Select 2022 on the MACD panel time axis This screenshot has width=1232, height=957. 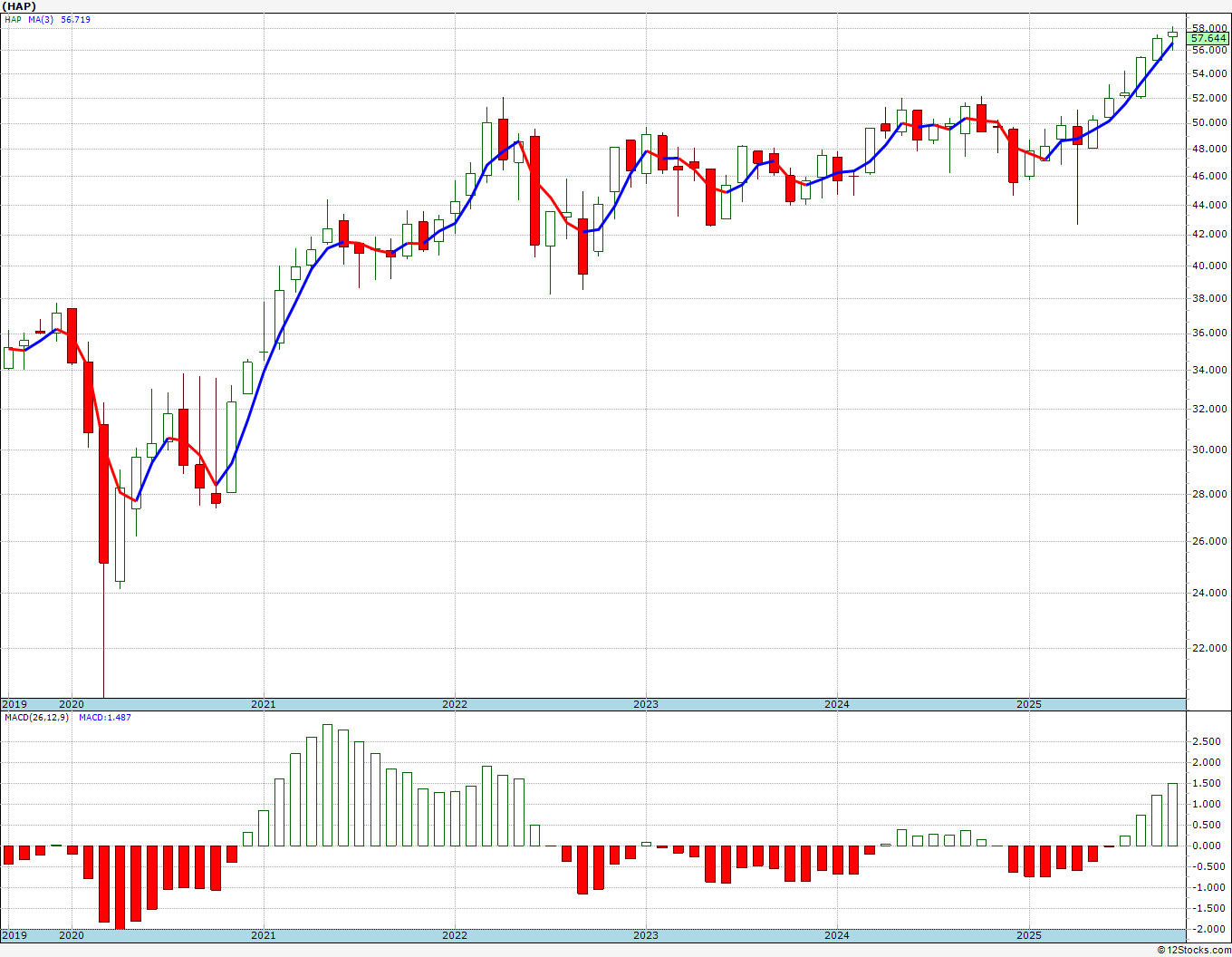pos(455,935)
